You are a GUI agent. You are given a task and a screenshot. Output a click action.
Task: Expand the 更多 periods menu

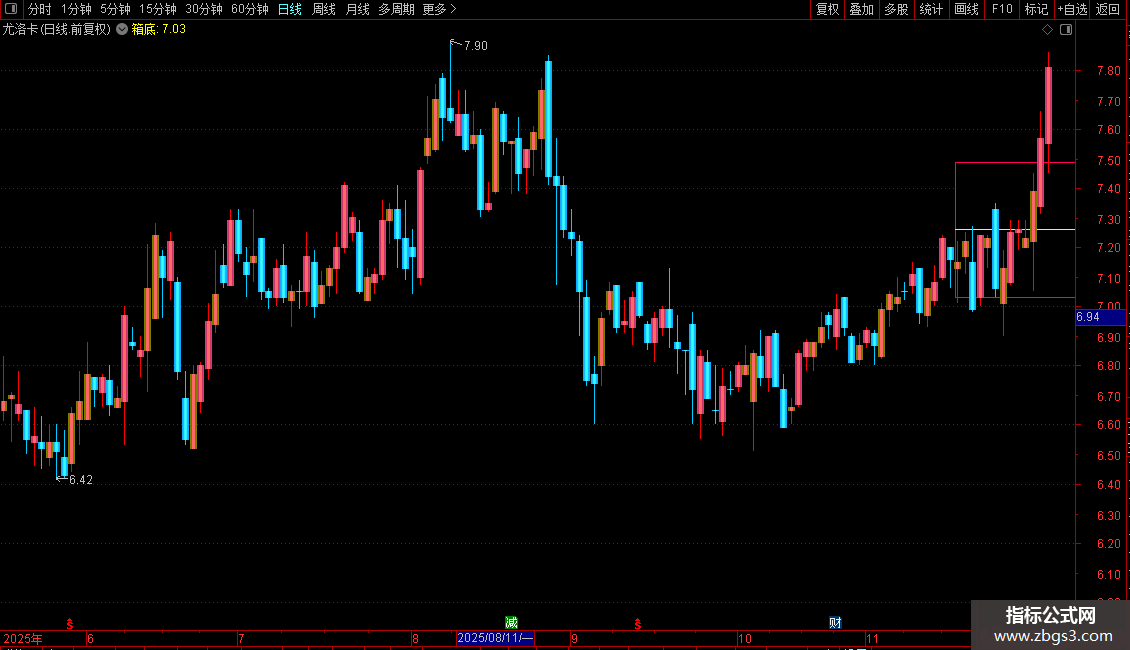tap(439, 9)
